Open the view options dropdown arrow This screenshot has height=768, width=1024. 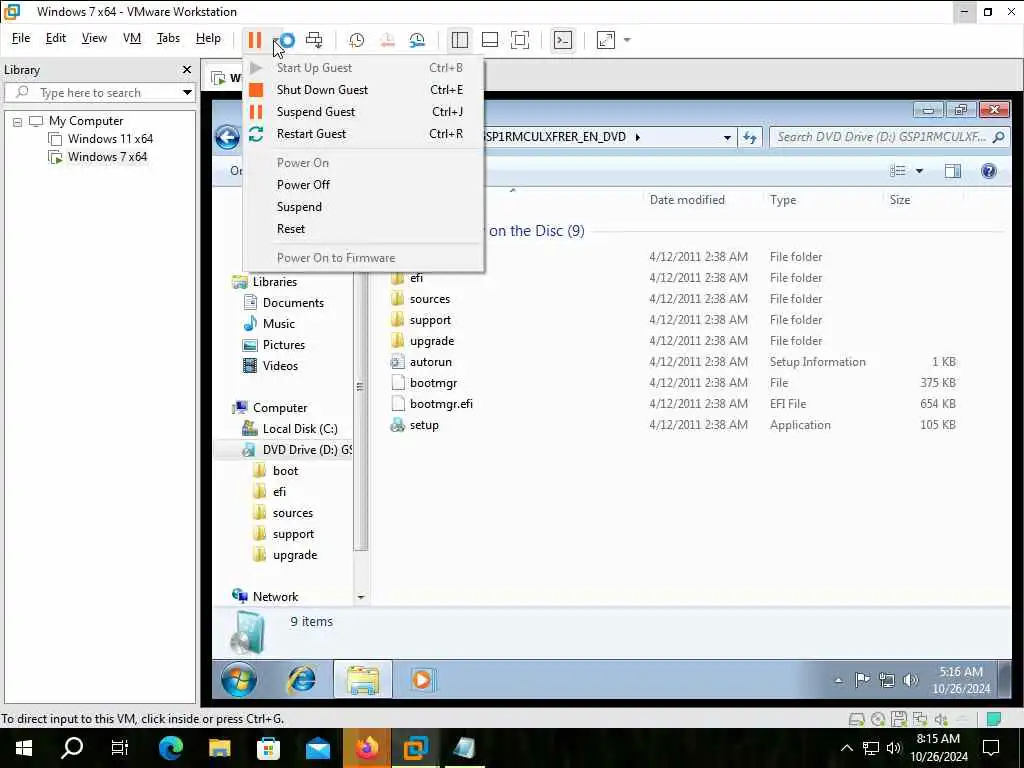pyautogui.click(x=919, y=171)
